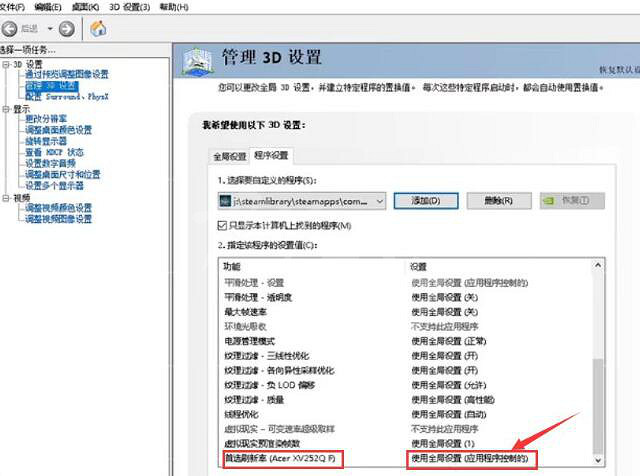Open 线程优化 value 使用全局设置 (自动)
This screenshot has height=476, width=640.
click(449, 414)
